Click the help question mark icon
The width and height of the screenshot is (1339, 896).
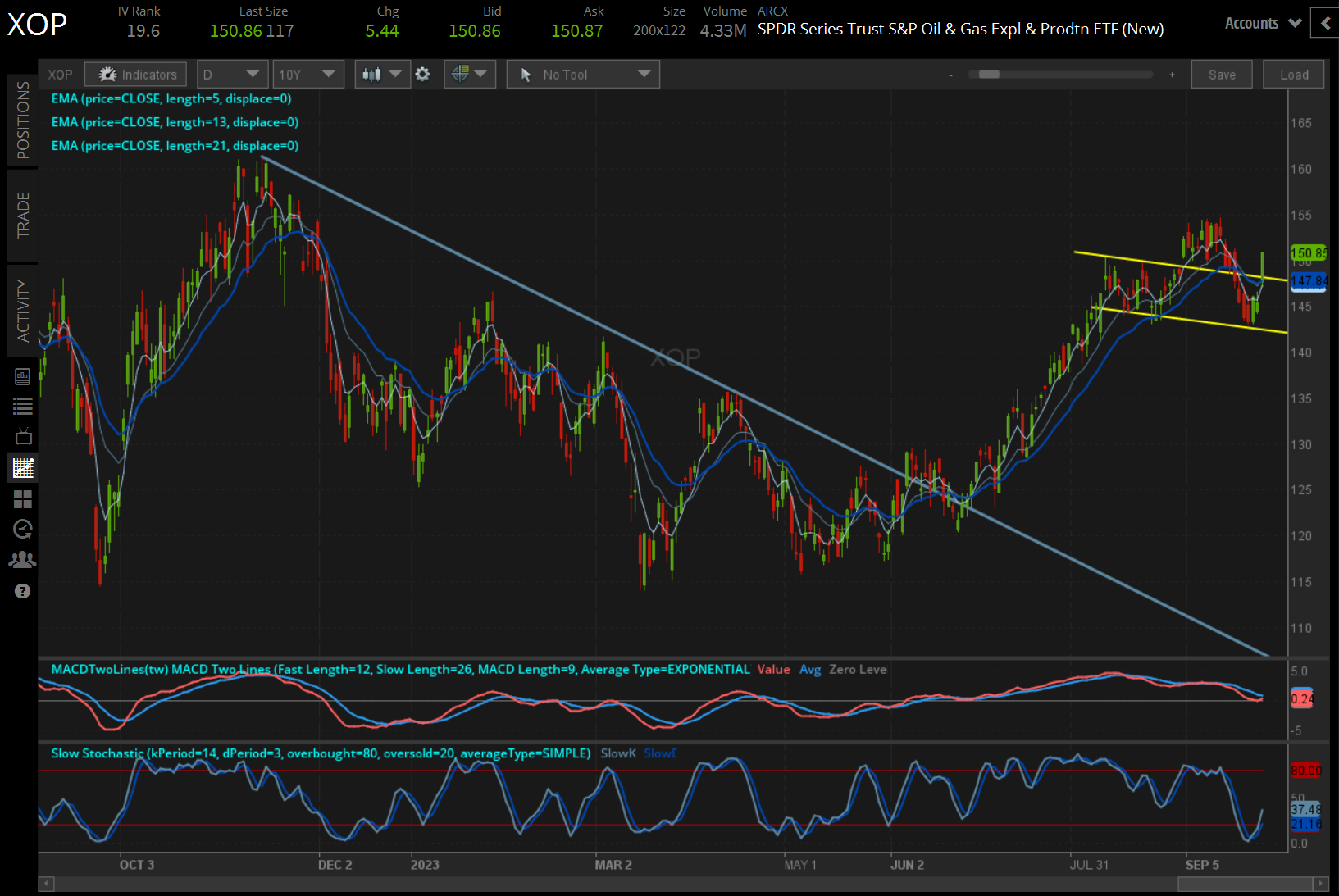[22, 590]
